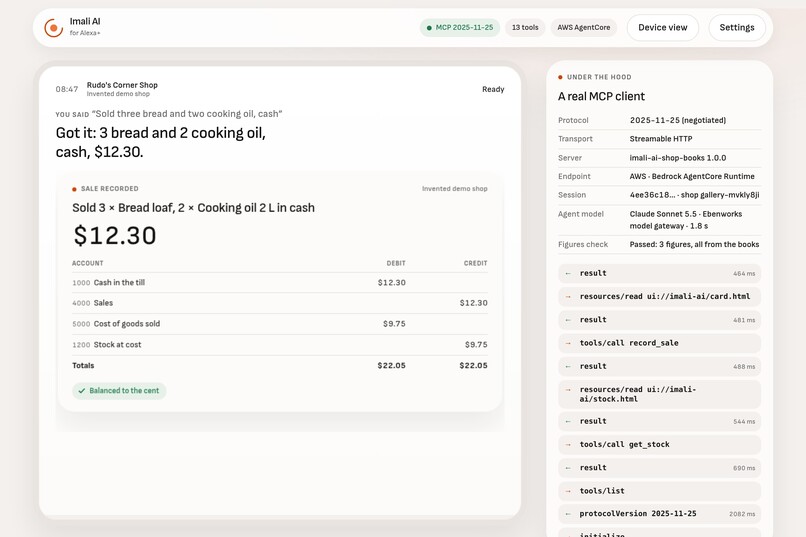806x537 pixels.
Task: Click the Invented demo shop label in sale card
Action: pyautogui.click(x=454, y=189)
